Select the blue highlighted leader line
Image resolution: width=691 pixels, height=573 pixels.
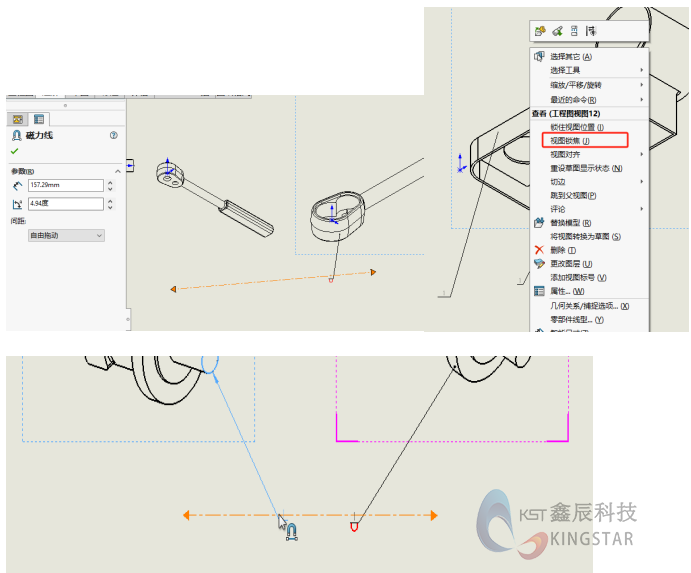pyautogui.click(x=247, y=443)
